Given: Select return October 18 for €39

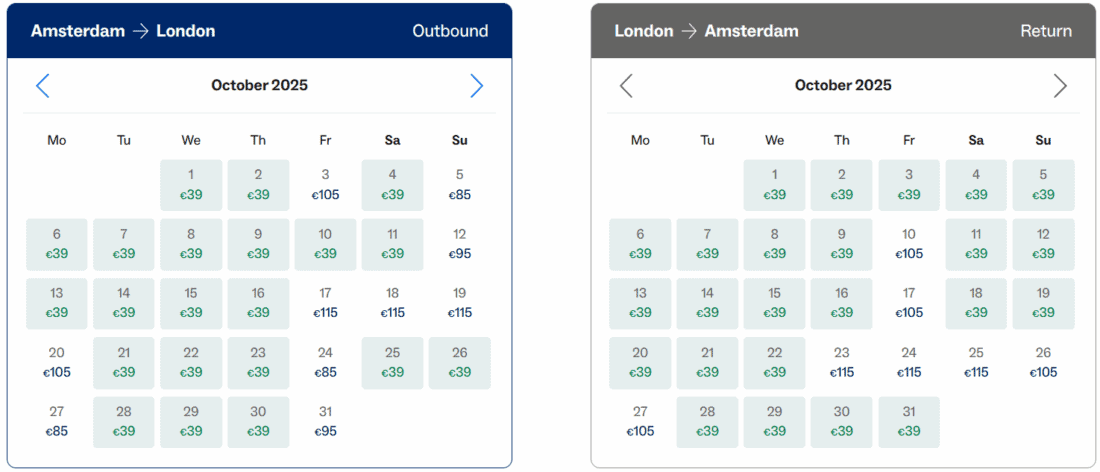Looking at the screenshot, I should [x=976, y=303].
